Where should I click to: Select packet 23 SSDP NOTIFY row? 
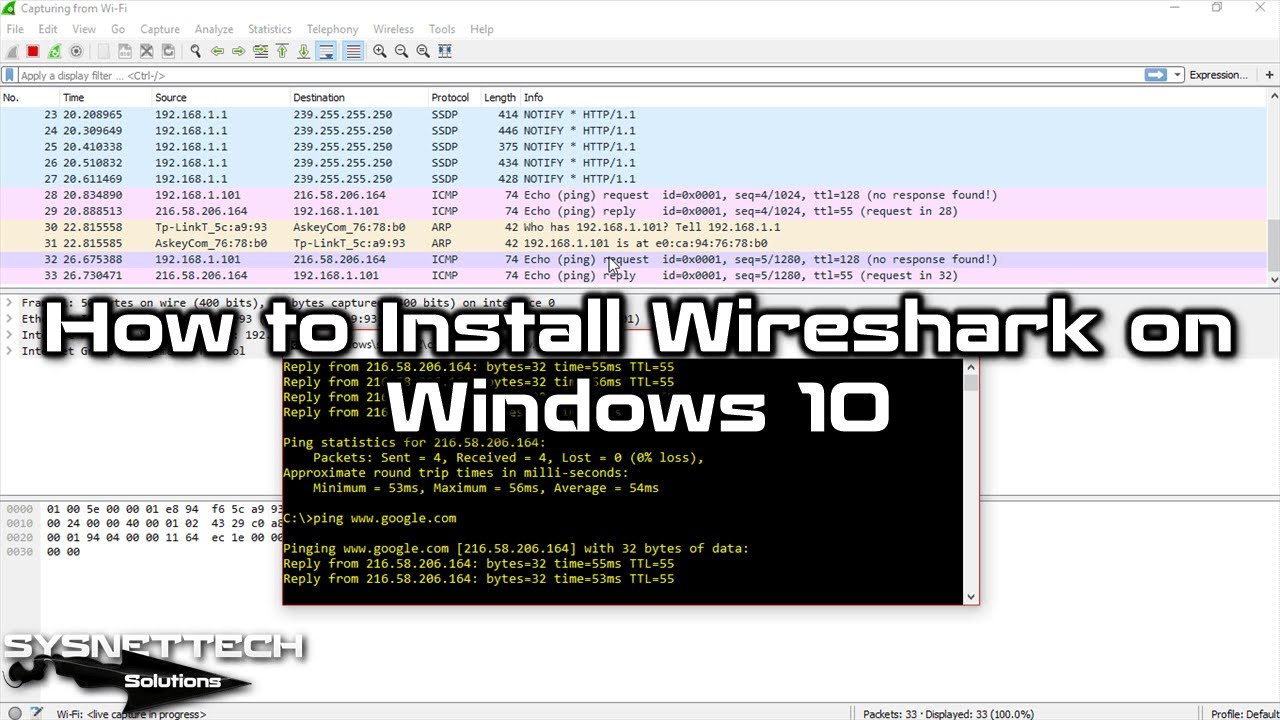click(x=634, y=115)
